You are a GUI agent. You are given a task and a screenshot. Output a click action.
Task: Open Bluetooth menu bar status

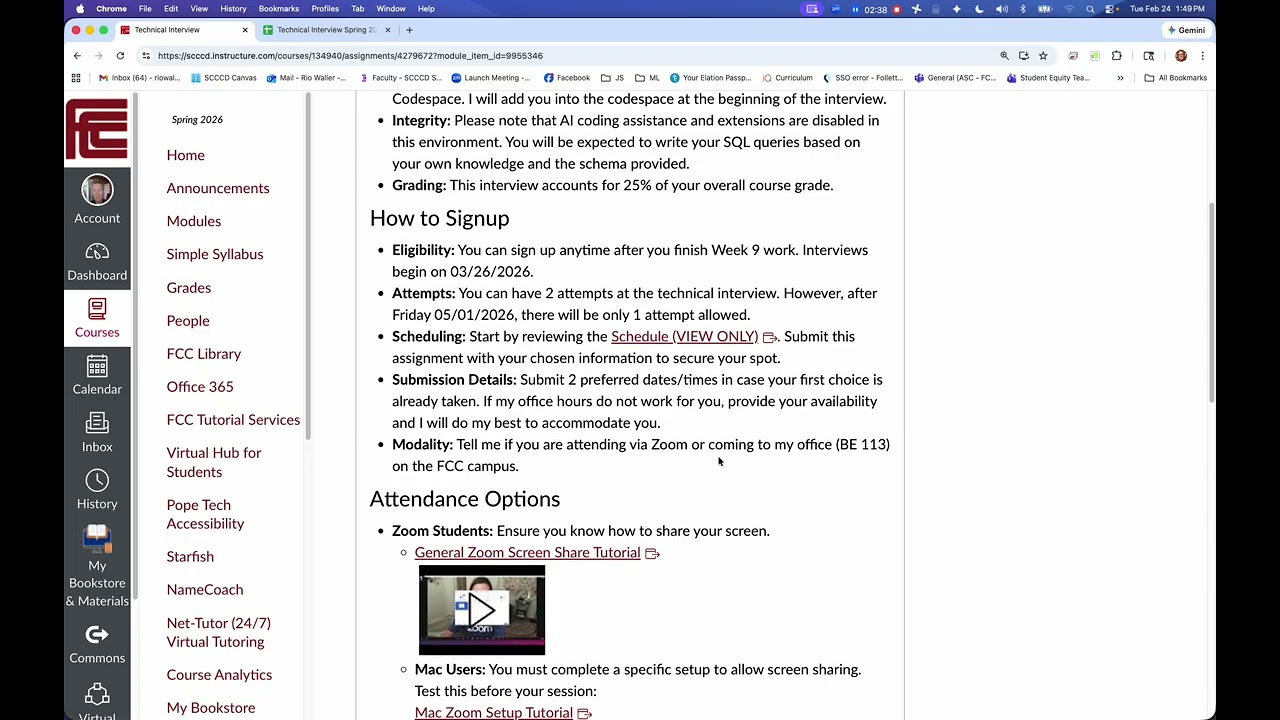pos(1022,9)
